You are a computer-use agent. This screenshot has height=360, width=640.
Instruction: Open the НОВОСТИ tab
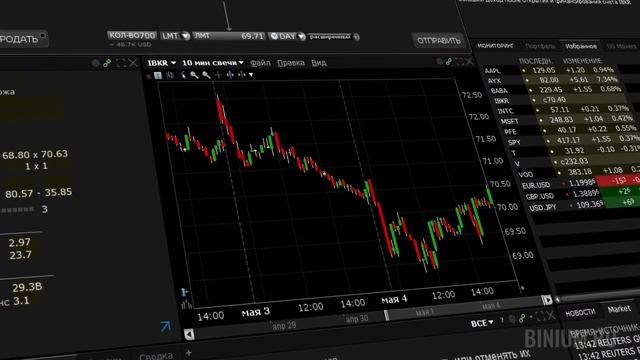pyautogui.click(x=580, y=312)
